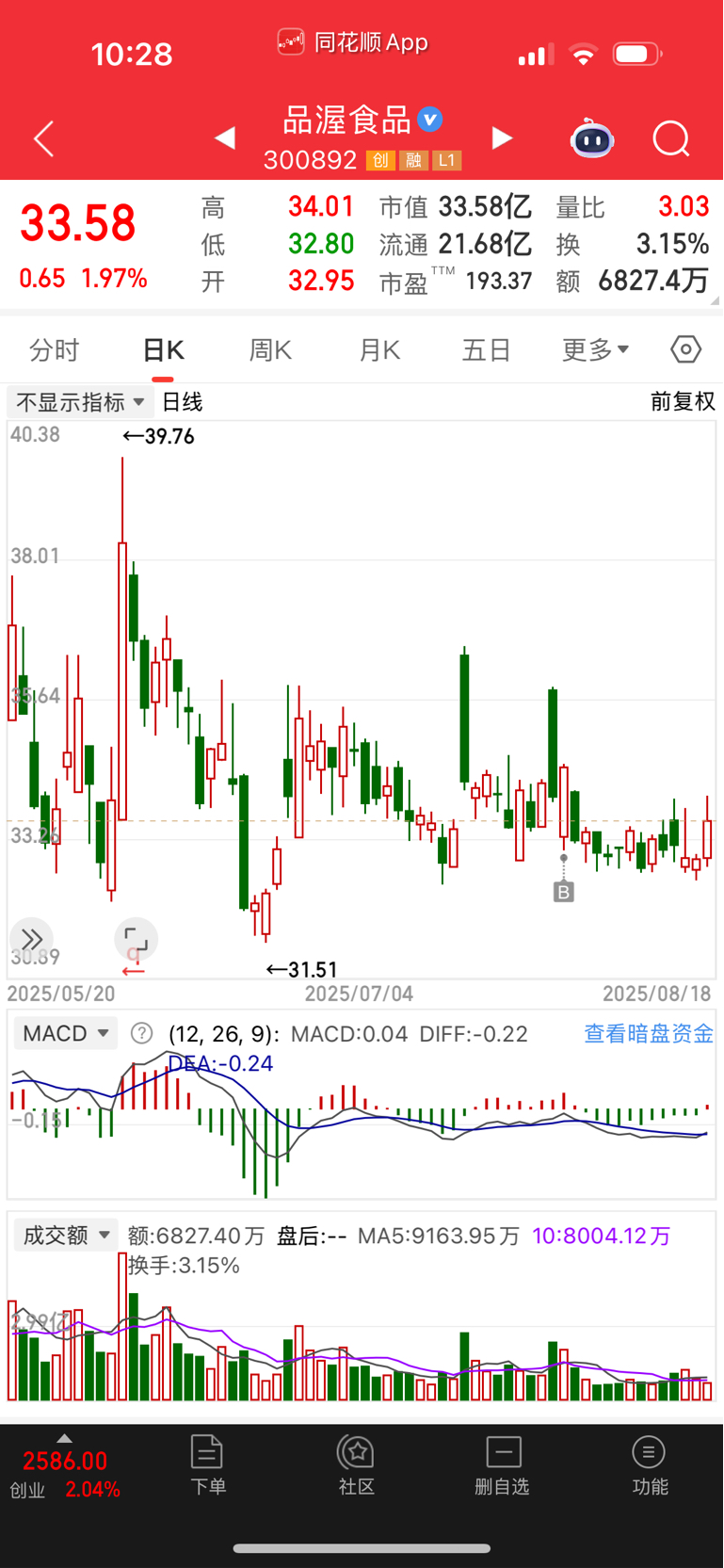Tap the double-chevron expand icon on chart
The width and height of the screenshot is (724, 1568).
click(x=31, y=939)
